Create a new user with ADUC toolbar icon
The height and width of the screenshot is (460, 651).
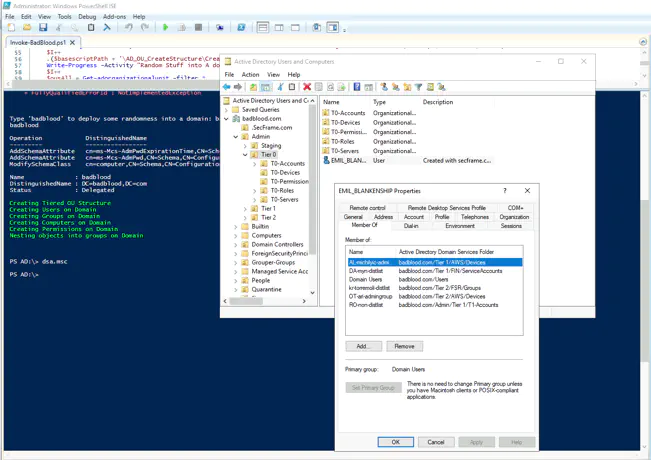(384, 87)
